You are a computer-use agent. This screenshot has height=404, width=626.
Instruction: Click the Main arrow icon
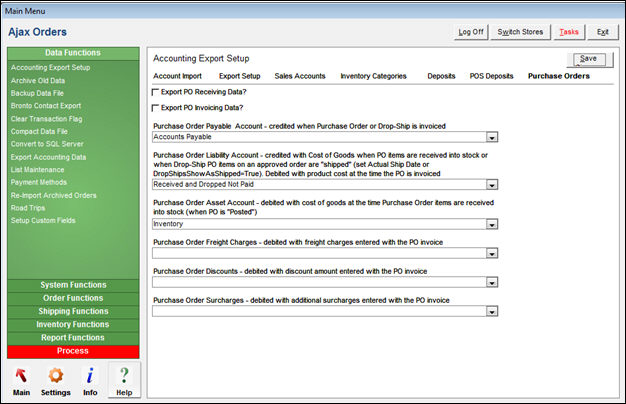tap(21, 376)
